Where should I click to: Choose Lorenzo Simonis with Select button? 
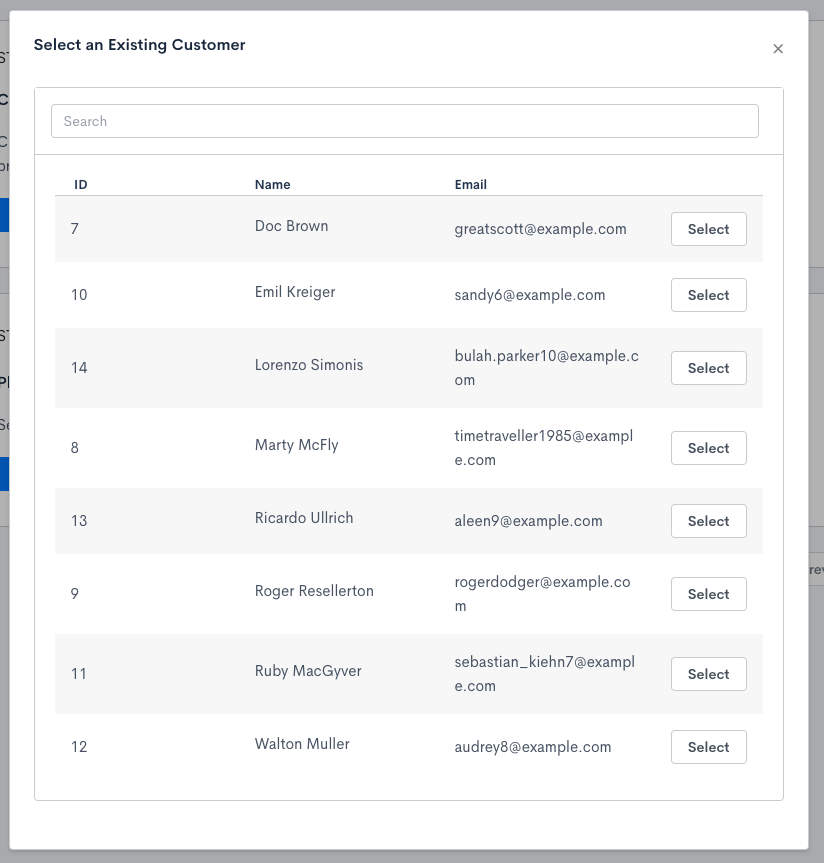(x=708, y=368)
